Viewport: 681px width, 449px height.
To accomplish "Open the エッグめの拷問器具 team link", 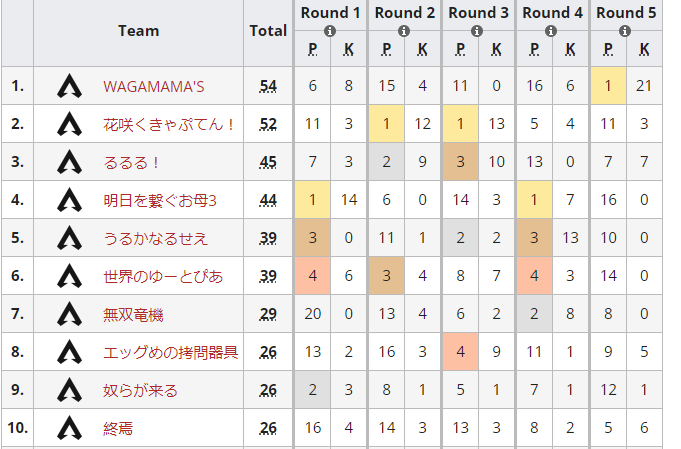I will click(x=170, y=352).
